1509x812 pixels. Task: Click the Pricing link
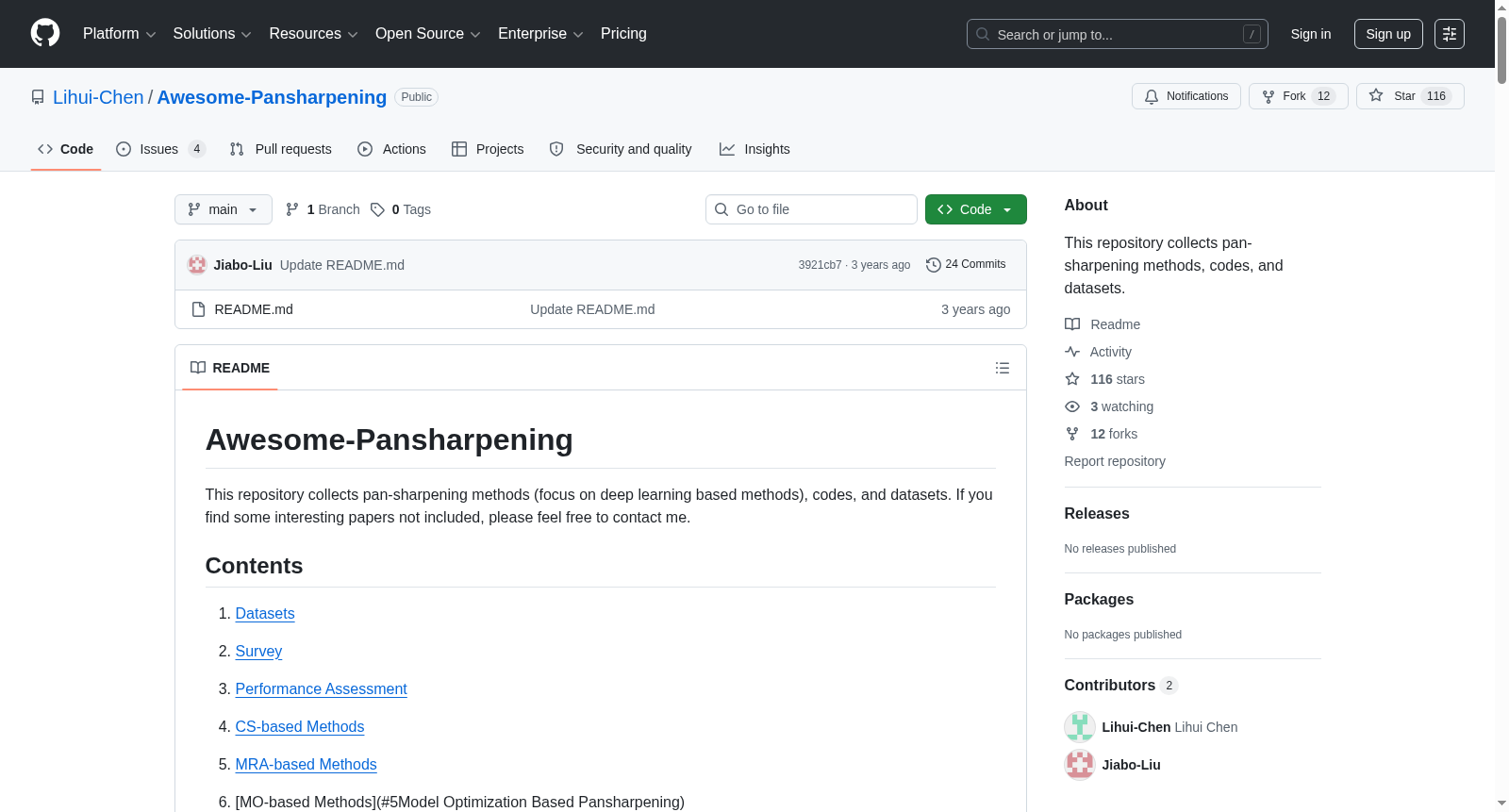click(x=623, y=34)
